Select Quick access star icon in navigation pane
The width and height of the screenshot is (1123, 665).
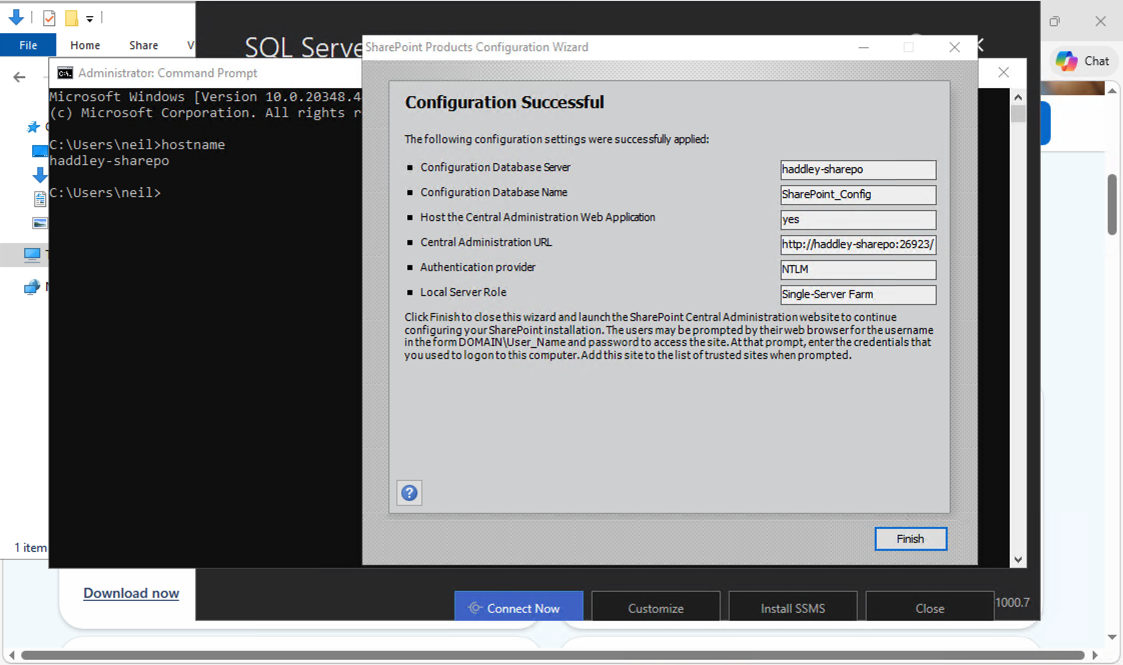click(x=33, y=127)
